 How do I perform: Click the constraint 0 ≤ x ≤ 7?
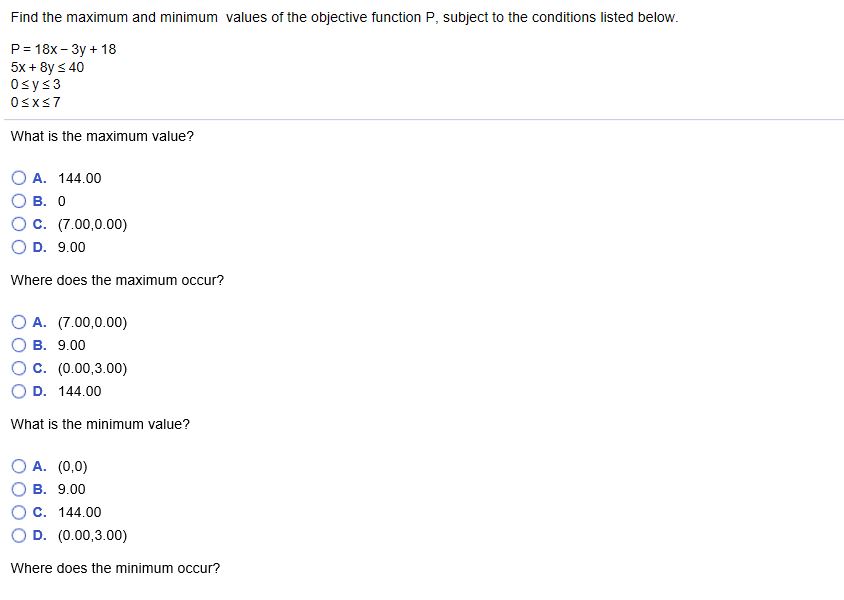[x=35, y=101]
